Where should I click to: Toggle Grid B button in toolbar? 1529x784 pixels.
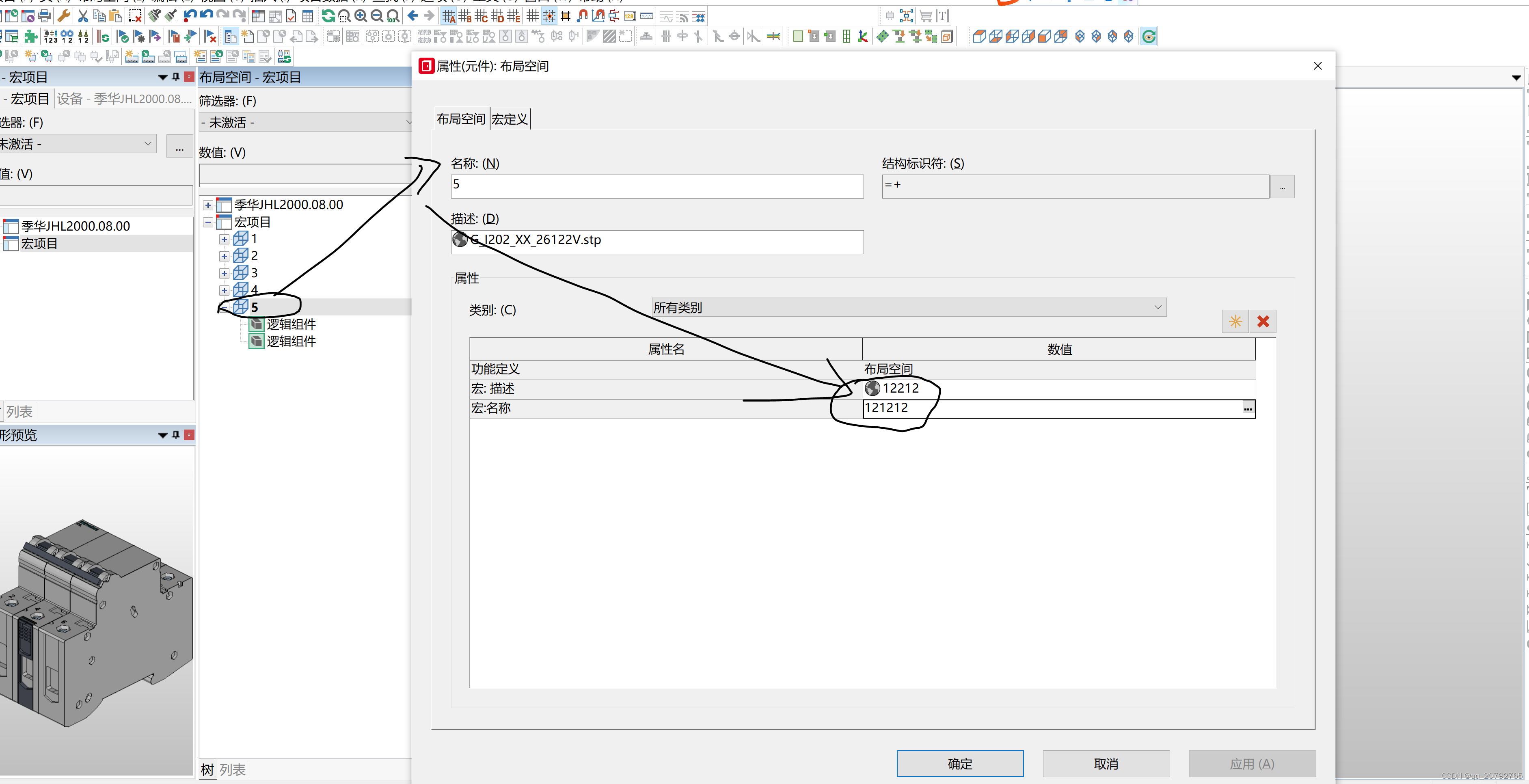click(x=465, y=16)
